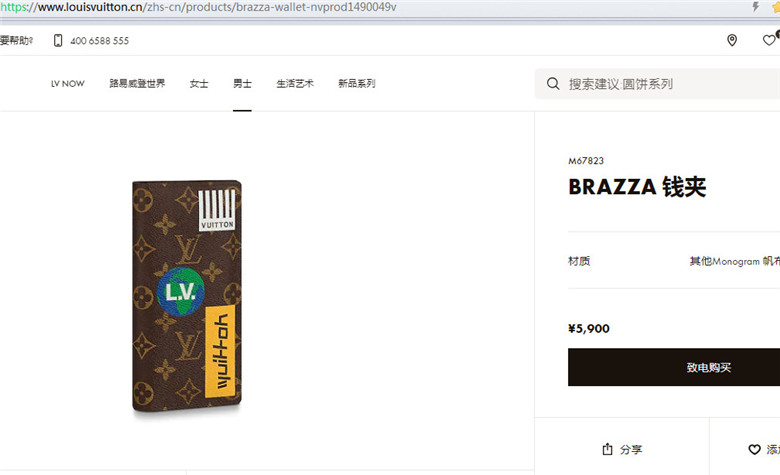This screenshot has height=475, width=780.
Task: Click the star bookmark icon in address bar
Action: click(776, 7)
